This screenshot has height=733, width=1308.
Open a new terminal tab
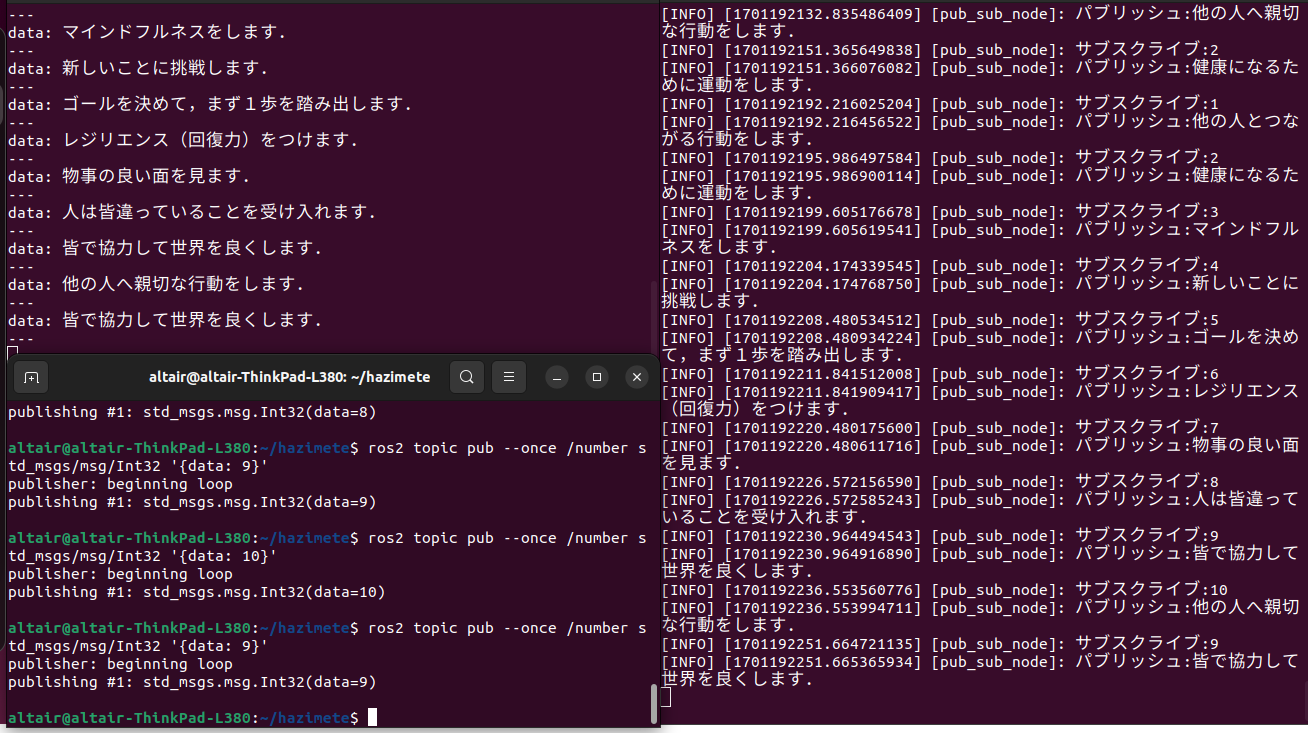click(31, 377)
